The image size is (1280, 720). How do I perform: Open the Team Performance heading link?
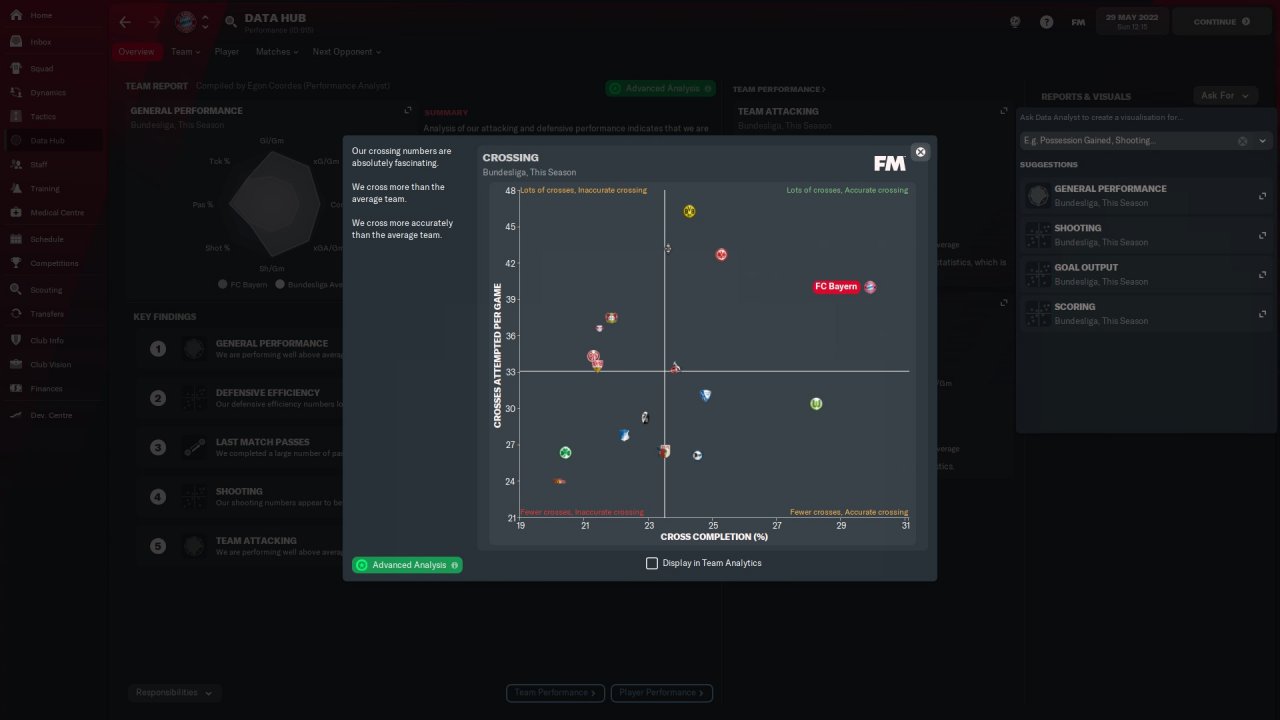779,89
